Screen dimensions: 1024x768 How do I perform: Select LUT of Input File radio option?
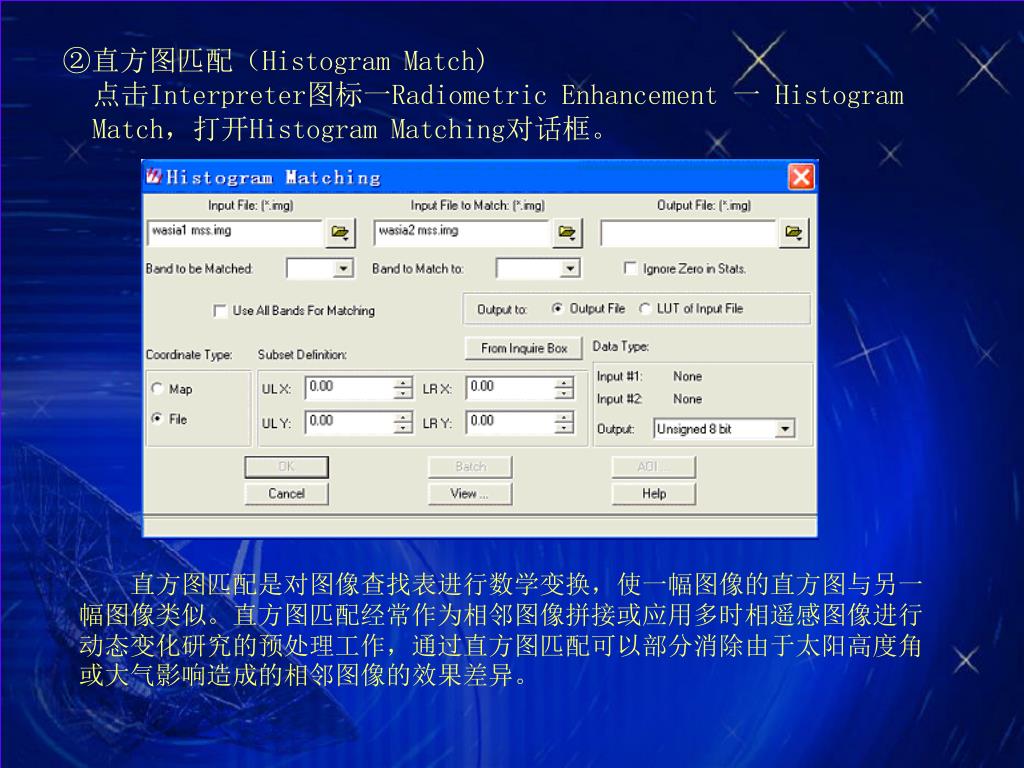(645, 308)
